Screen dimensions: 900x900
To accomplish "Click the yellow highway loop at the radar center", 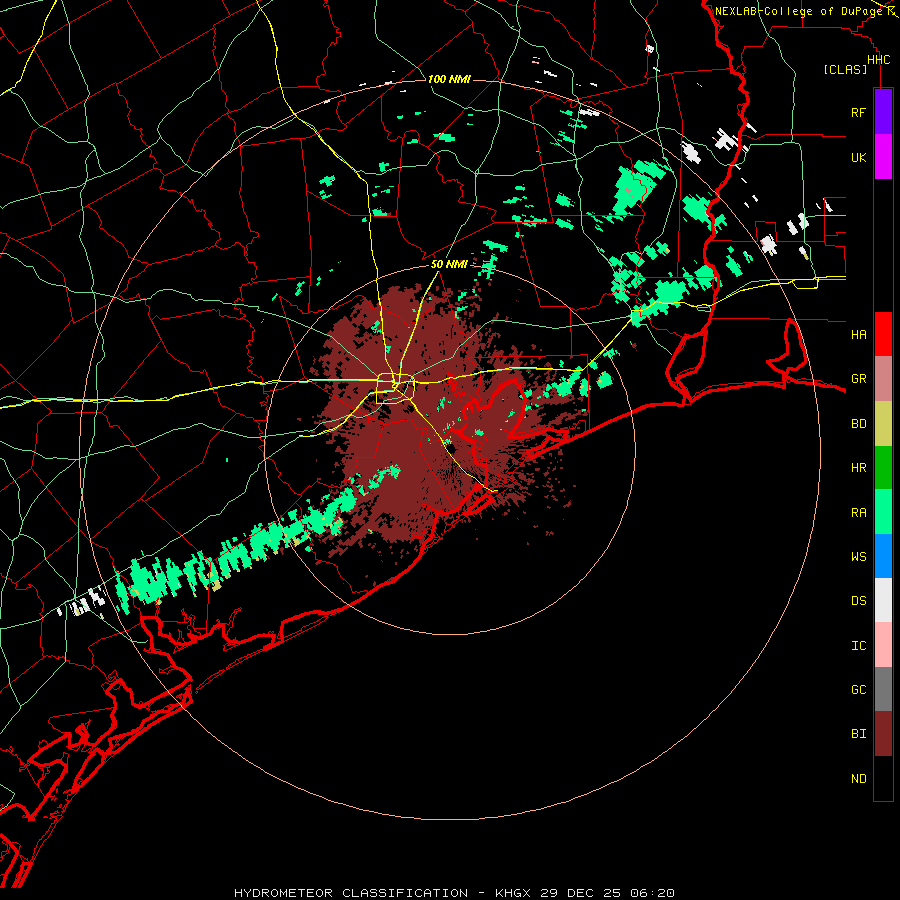I will tap(395, 389).
